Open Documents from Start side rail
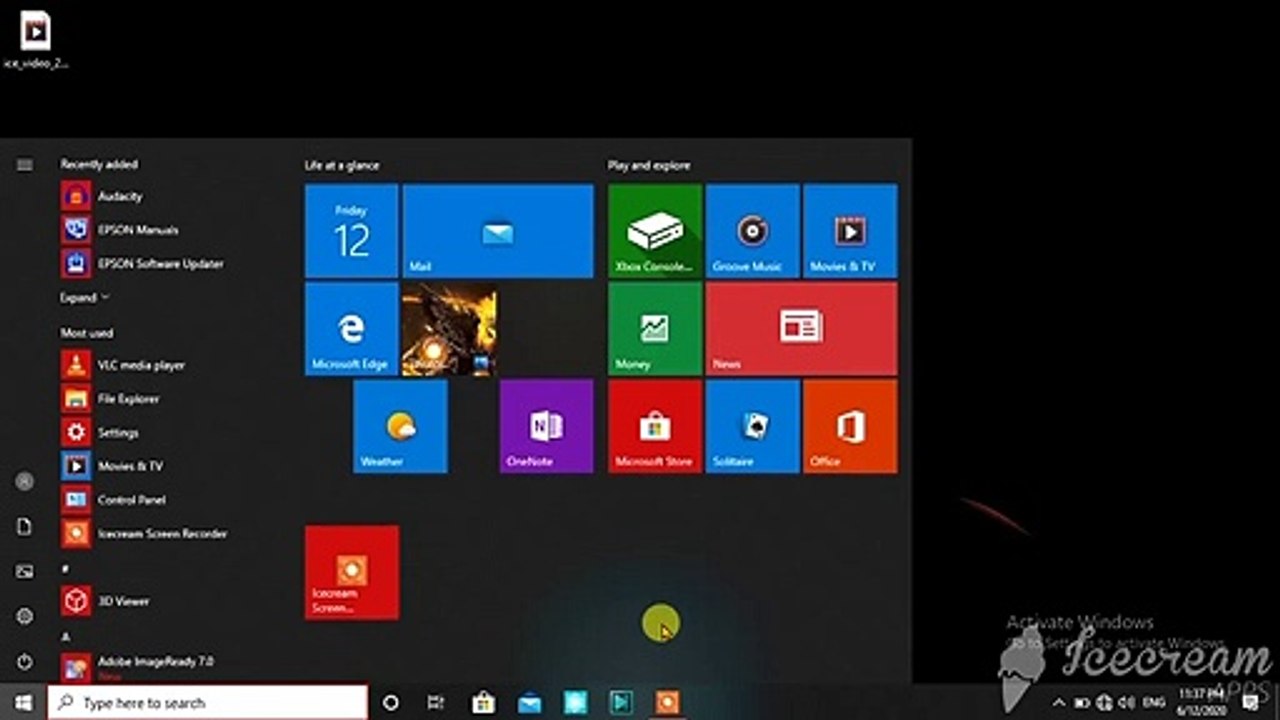Screen dimensions: 1280x720 (x=25, y=526)
